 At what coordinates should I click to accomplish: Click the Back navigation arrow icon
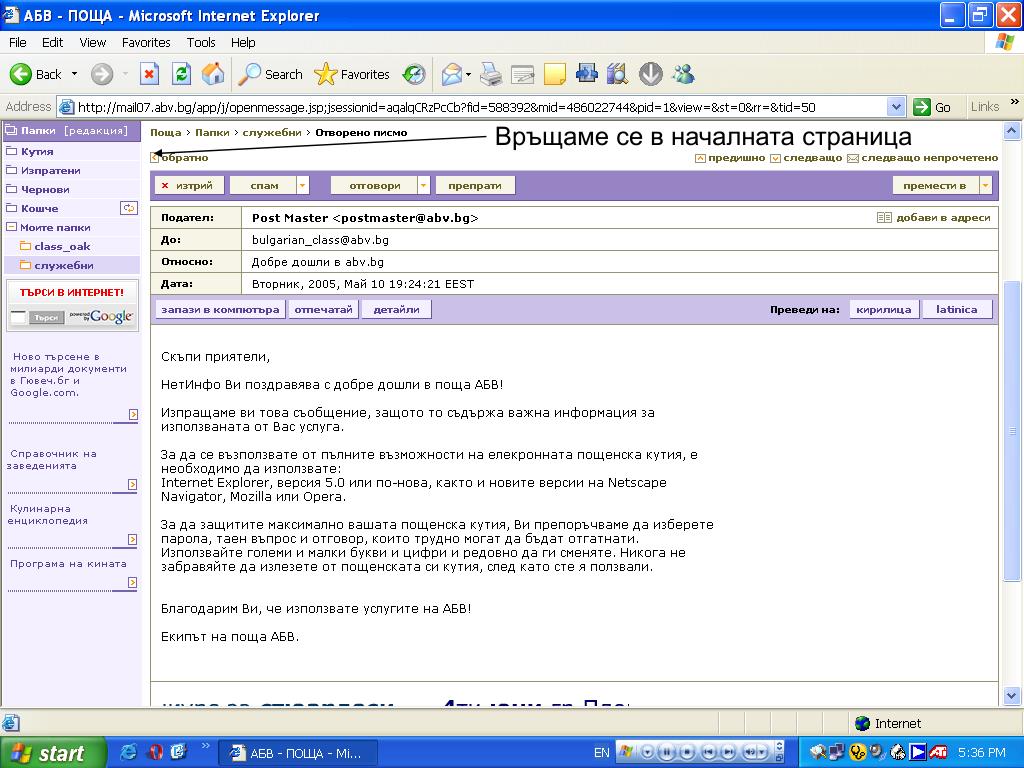tap(21, 74)
